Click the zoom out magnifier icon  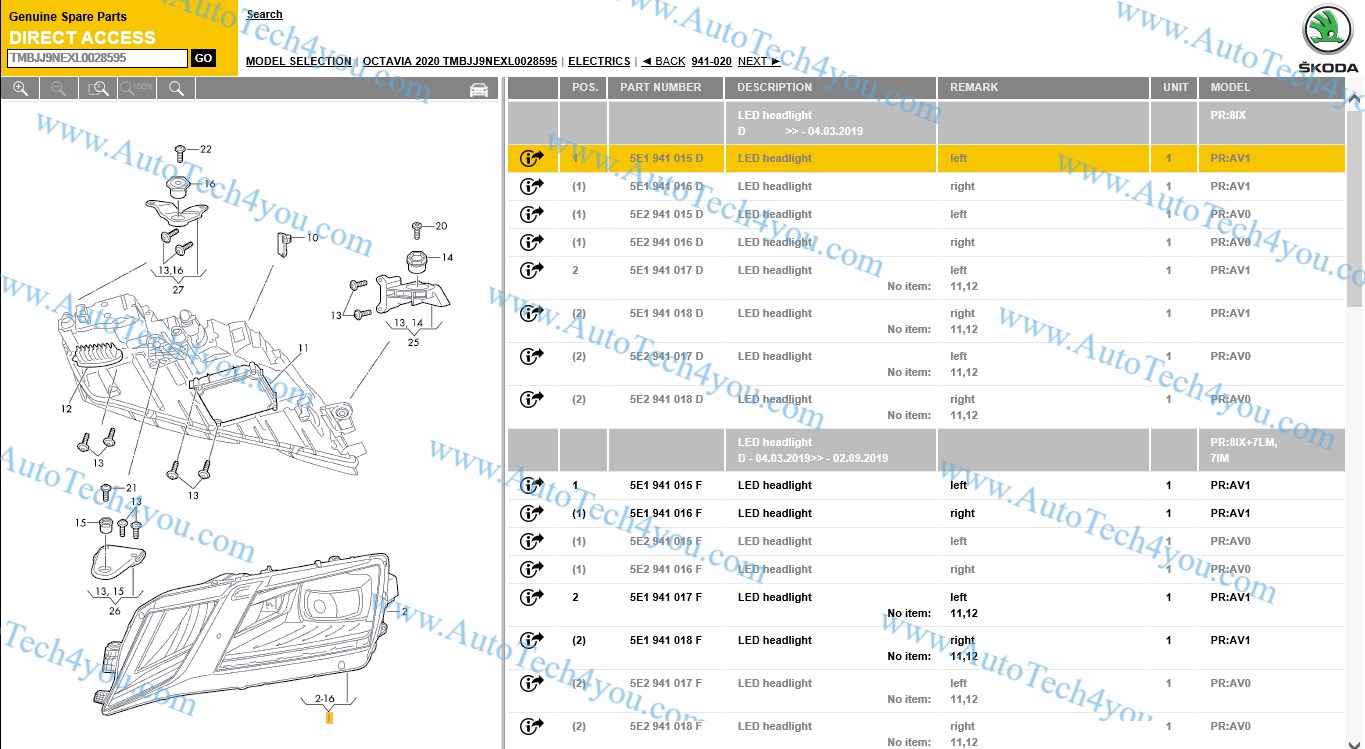pyautogui.click(x=58, y=89)
